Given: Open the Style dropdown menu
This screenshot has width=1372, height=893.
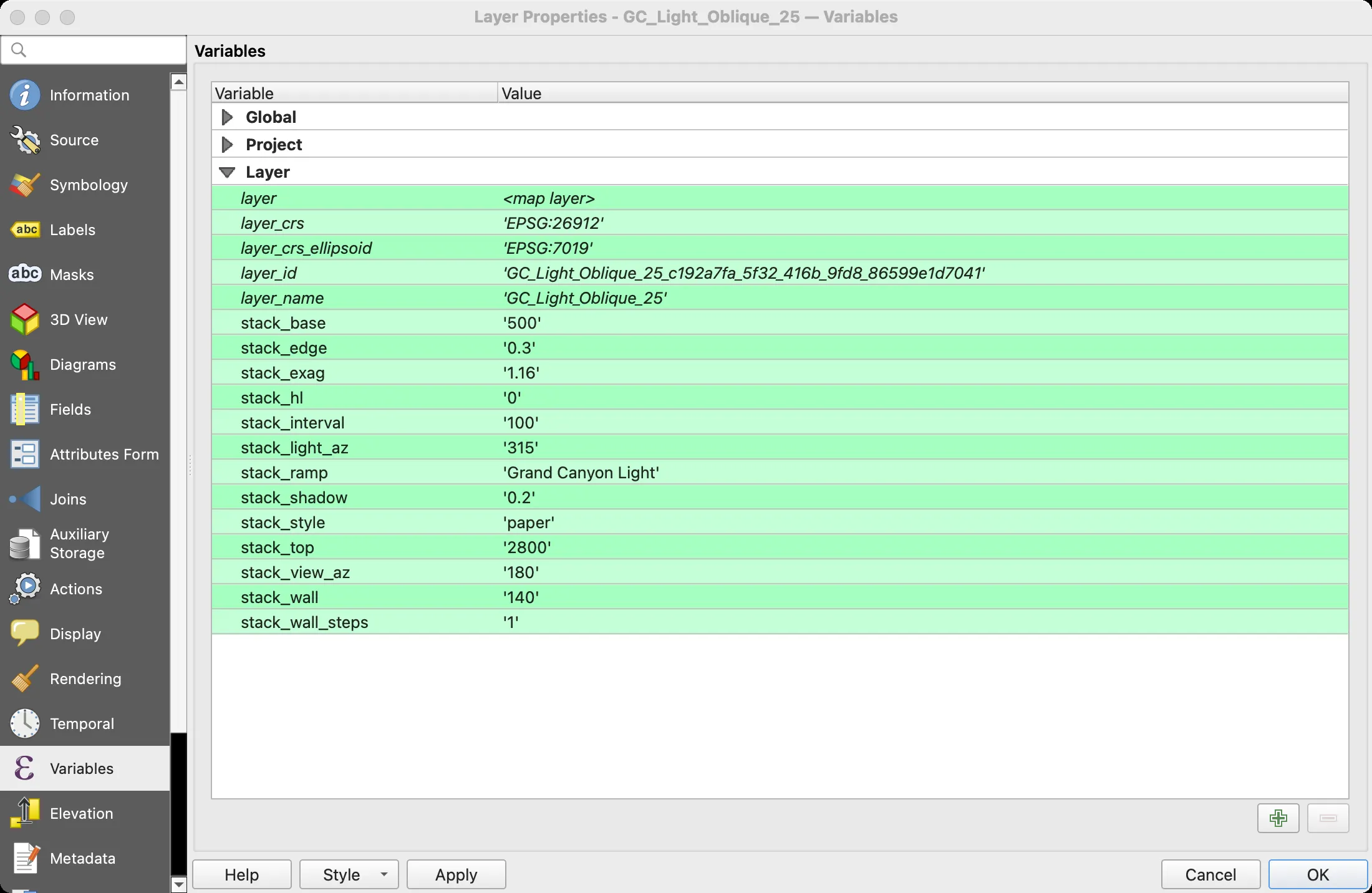Looking at the screenshot, I should click(x=349, y=874).
